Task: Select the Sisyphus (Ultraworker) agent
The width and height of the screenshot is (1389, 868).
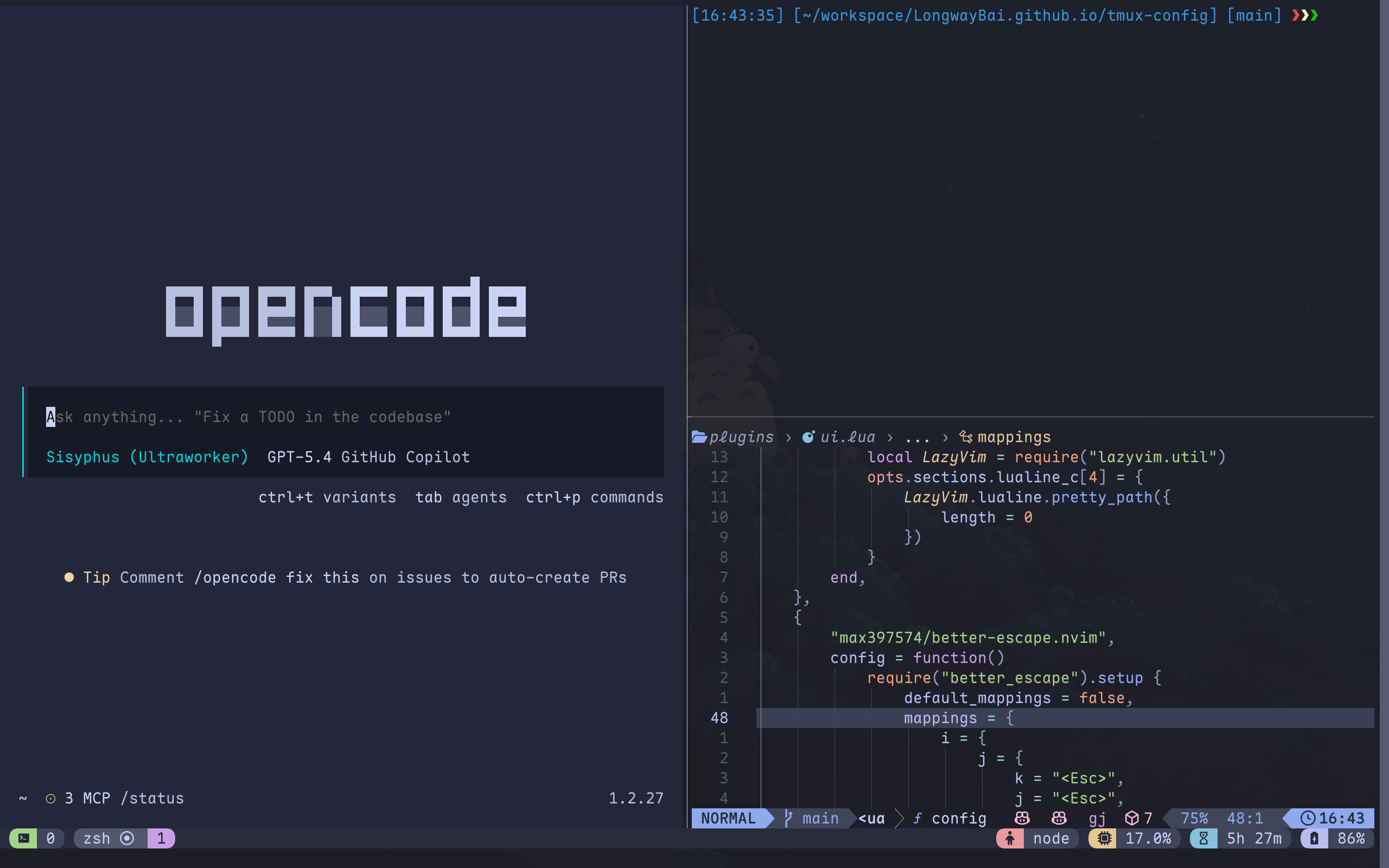Action: [x=147, y=457]
